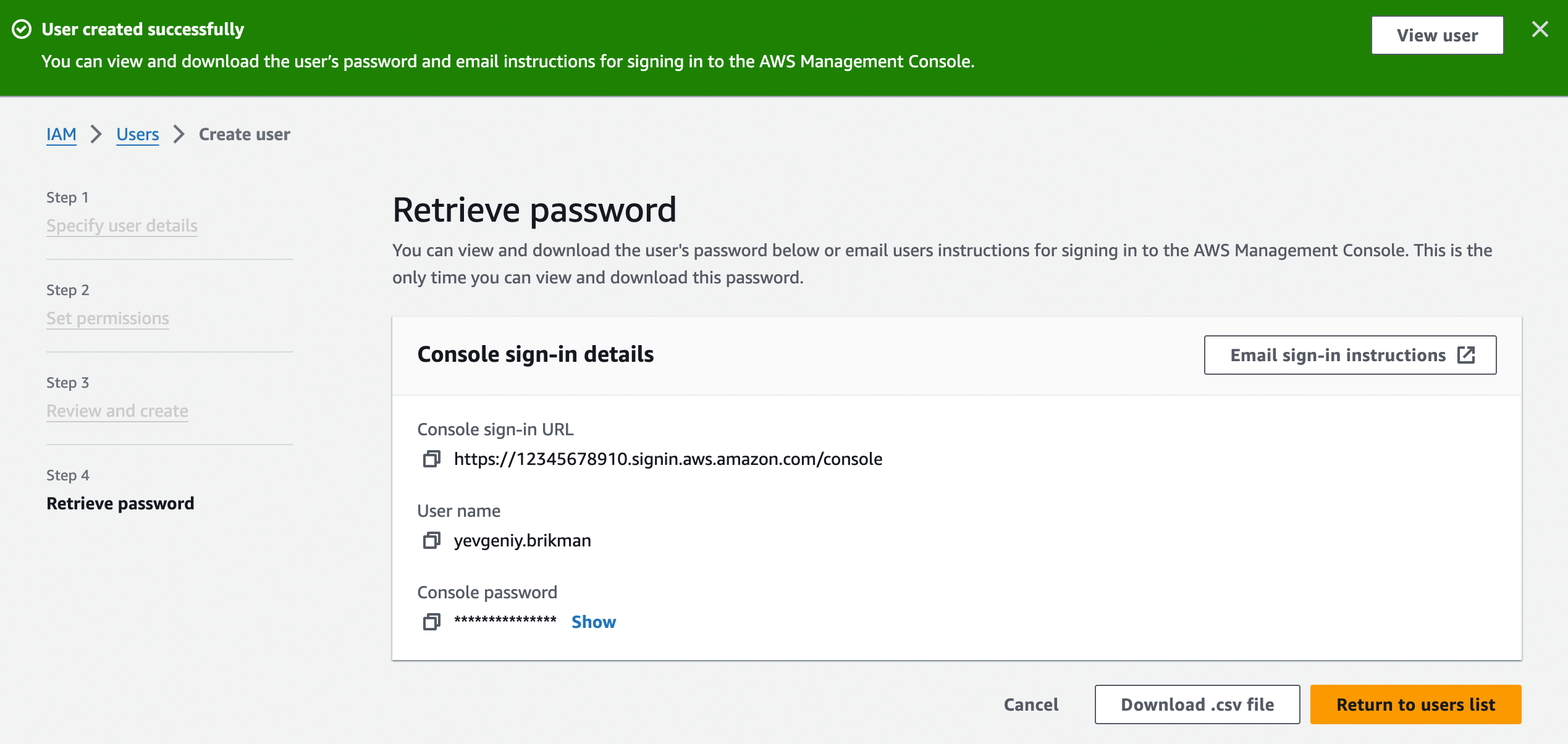The height and width of the screenshot is (744, 1568).
Task: Copy the console sign-in URL
Action: pos(431,459)
